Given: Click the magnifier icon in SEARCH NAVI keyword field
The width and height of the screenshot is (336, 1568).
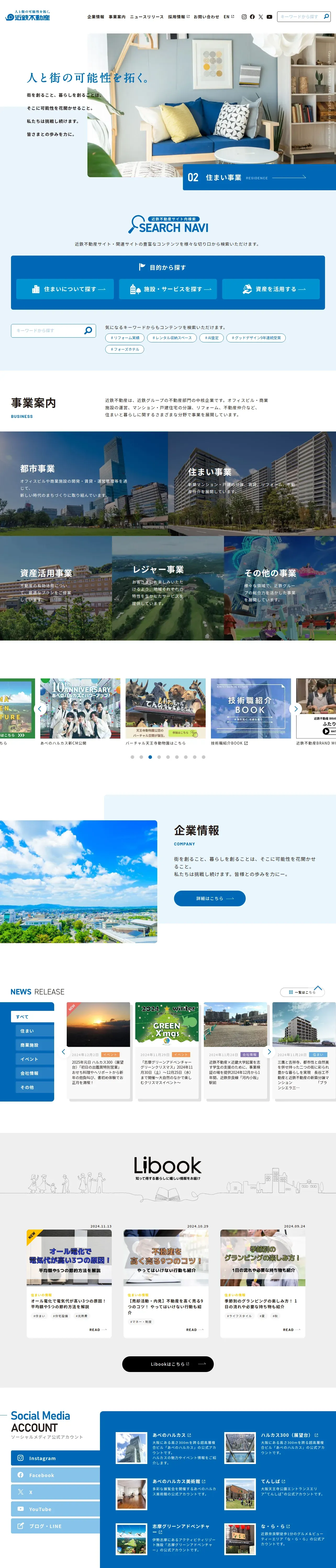Looking at the screenshot, I should (88, 331).
